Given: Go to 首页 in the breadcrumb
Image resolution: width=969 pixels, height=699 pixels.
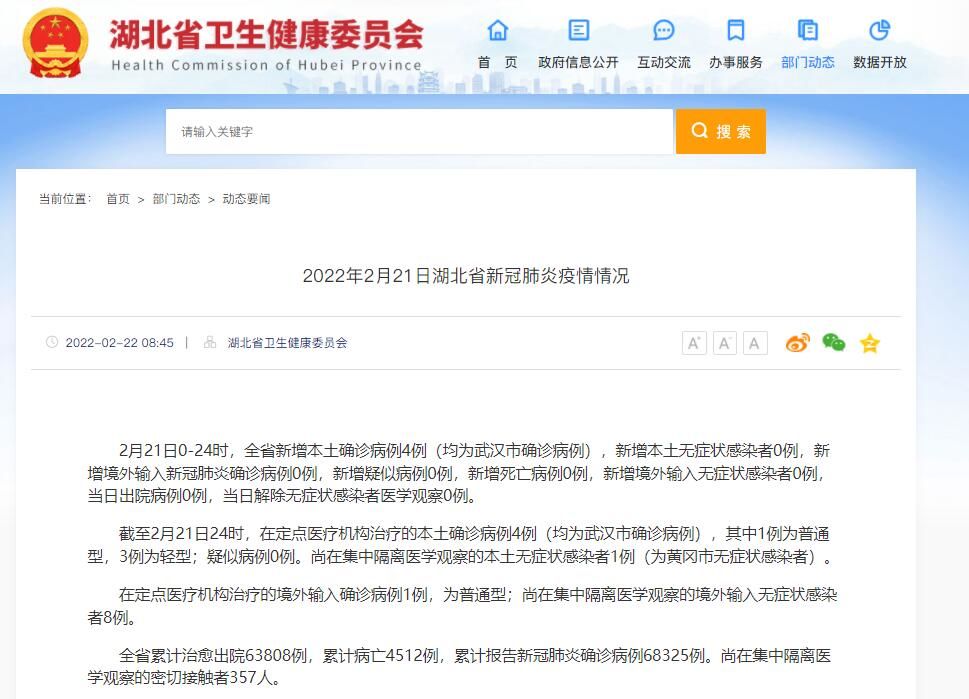Looking at the screenshot, I should 118,199.
